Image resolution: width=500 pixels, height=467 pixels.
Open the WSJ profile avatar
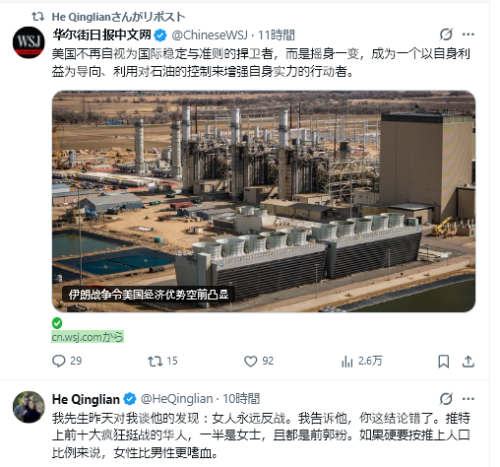[x=29, y=42]
